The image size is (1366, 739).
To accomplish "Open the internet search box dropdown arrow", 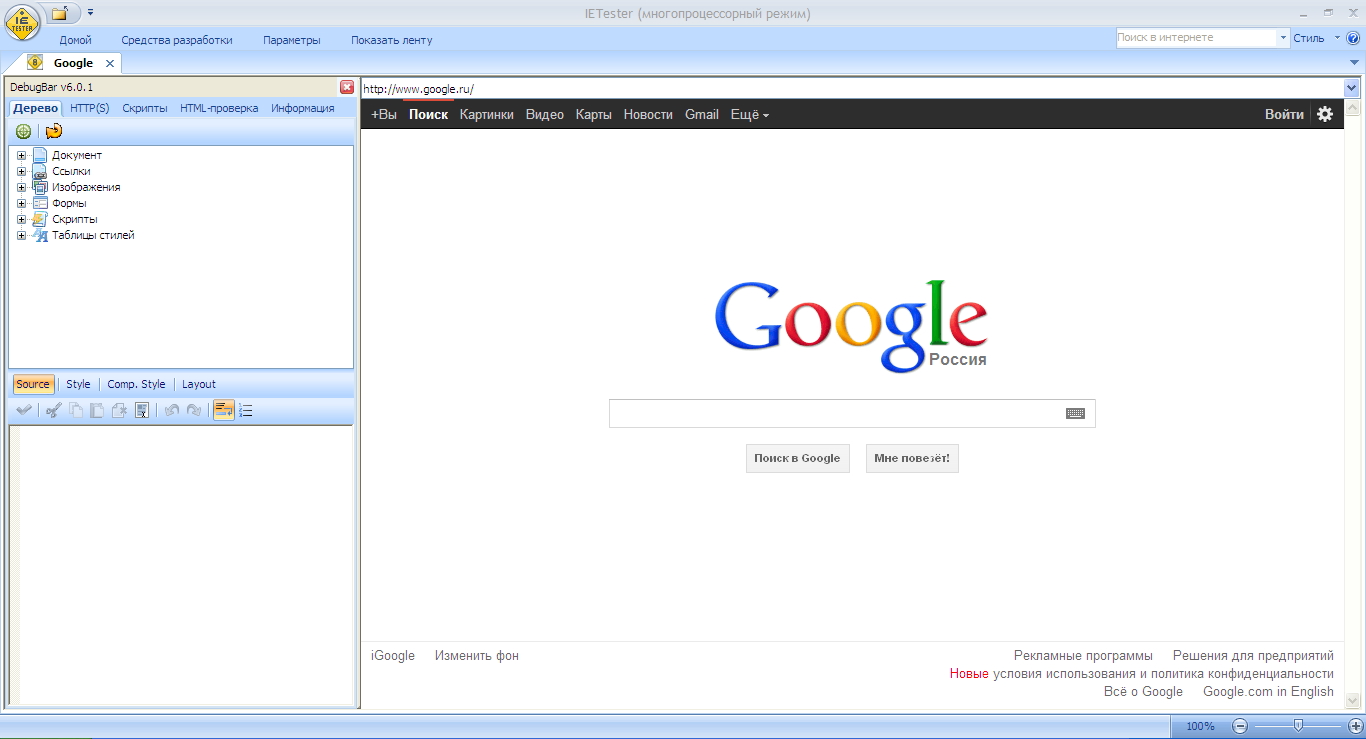I will [x=1283, y=38].
